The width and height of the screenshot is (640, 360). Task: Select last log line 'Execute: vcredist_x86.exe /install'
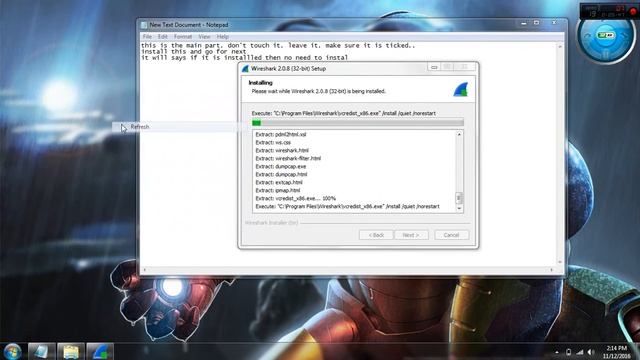[347, 207]
